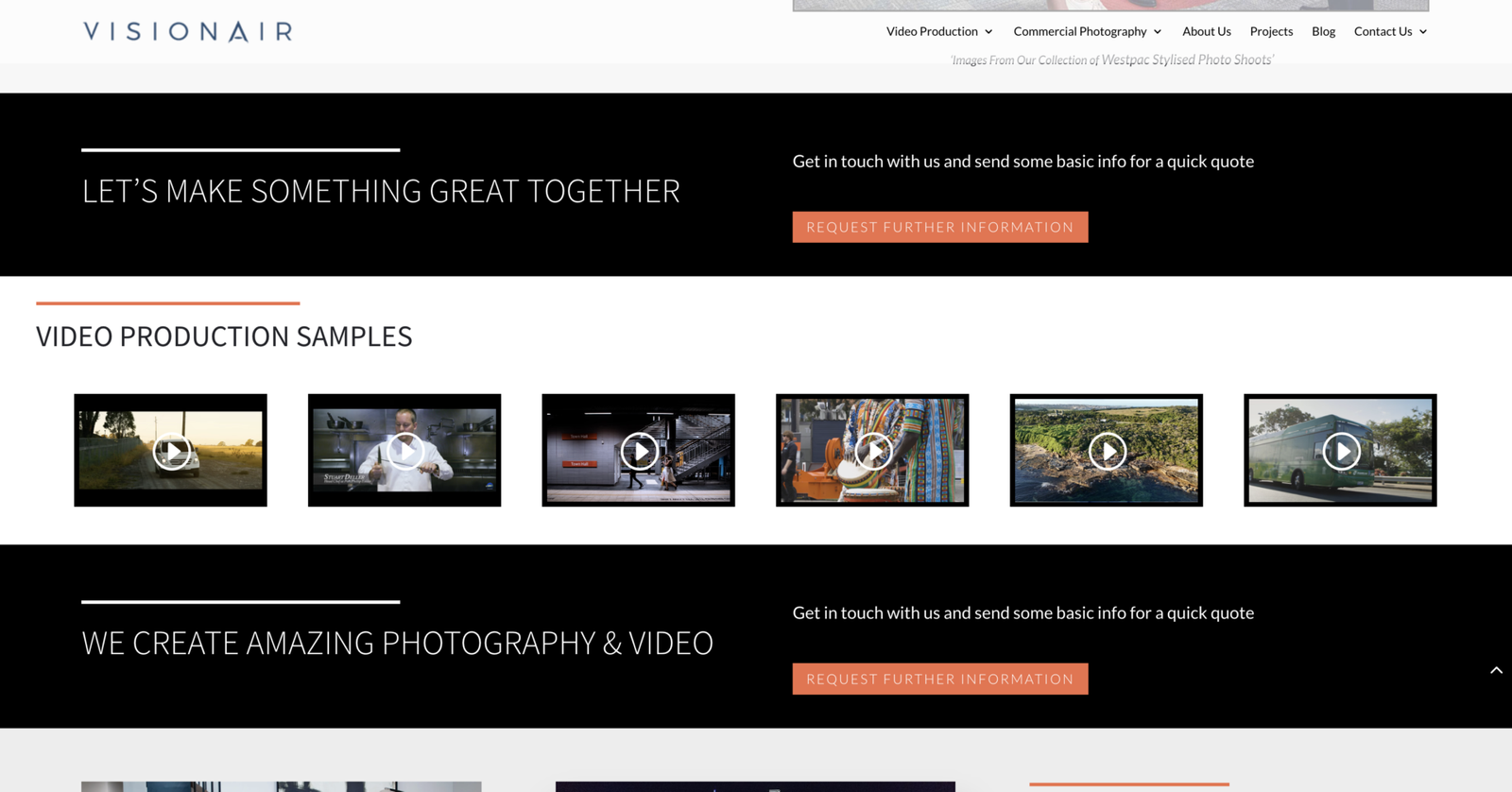Click lower Request Further Information button
Image resolution: width=1512 pixels, height=792 pixels.
click(x=939, y=679)
